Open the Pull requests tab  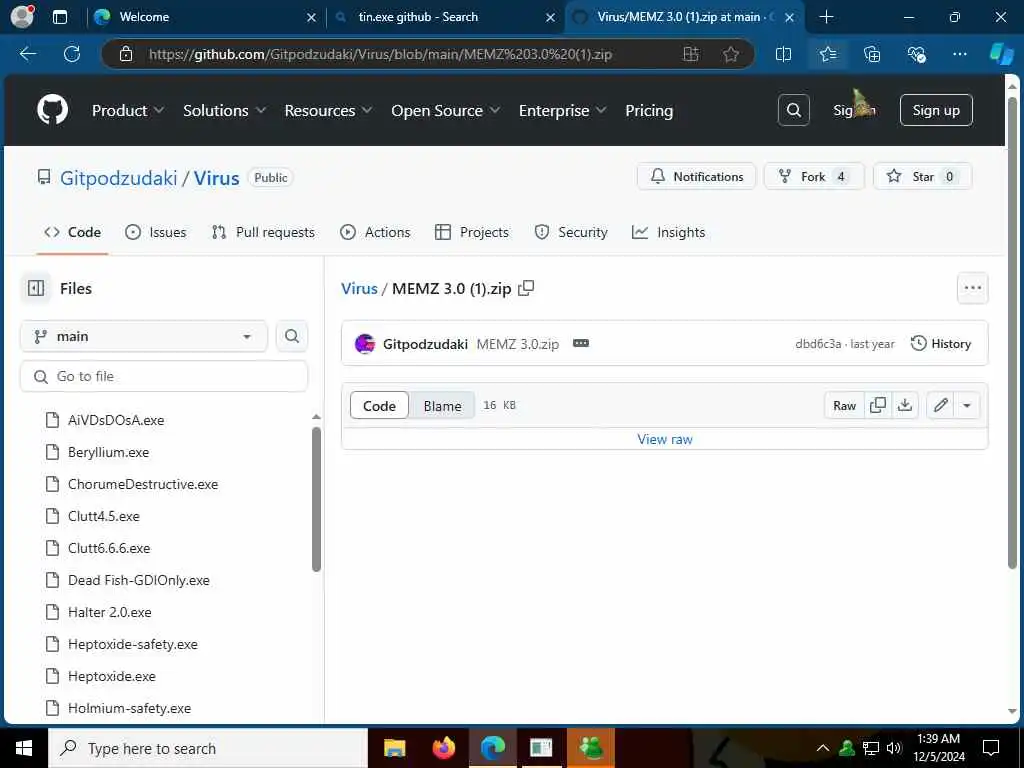click(x=263, y=232)
